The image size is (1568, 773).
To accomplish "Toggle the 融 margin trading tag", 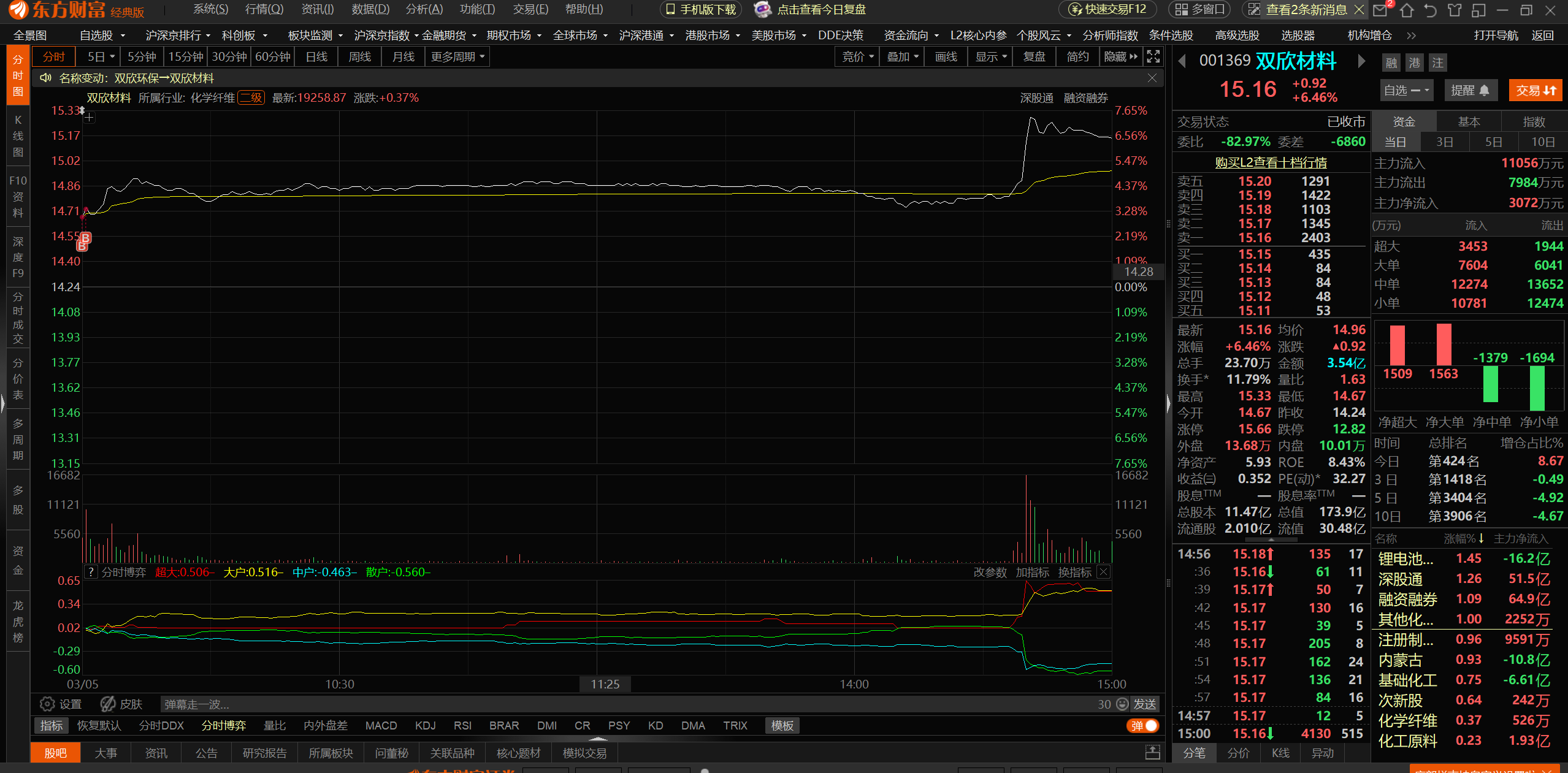I will pyautogui.click(x=1391, y=63).
